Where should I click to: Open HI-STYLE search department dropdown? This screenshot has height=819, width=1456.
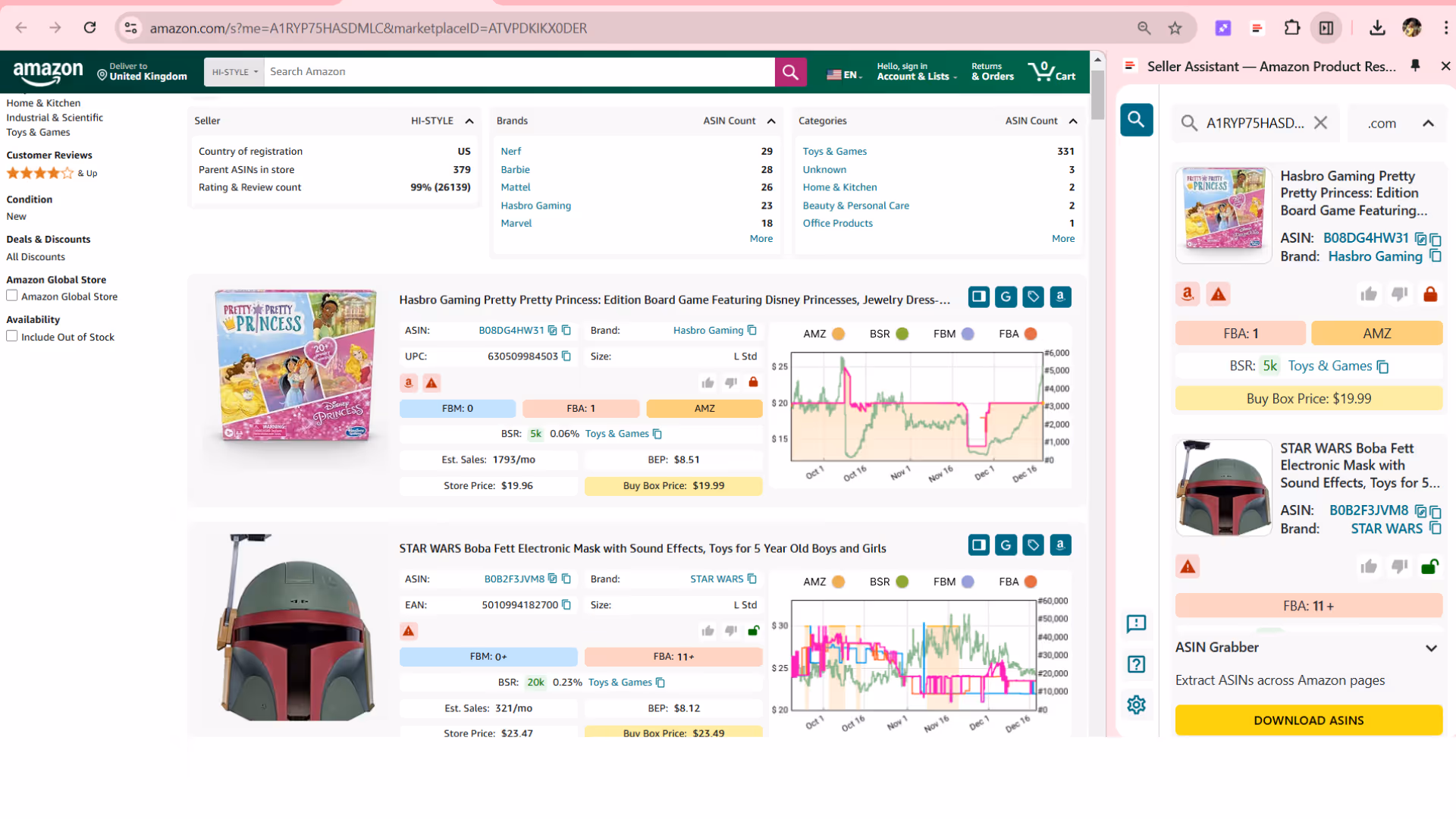[234, 72]
